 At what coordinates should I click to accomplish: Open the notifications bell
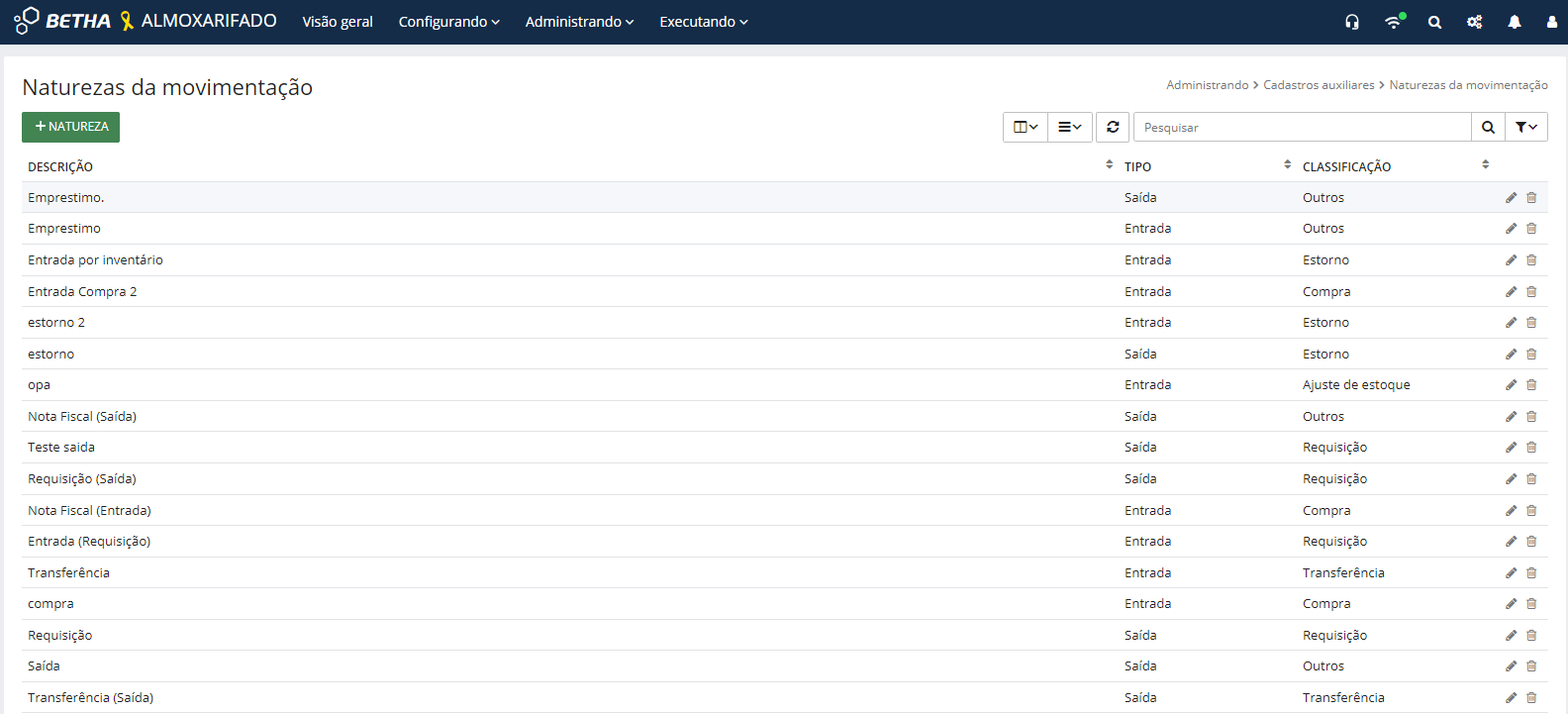click(x=1515, y=22)
